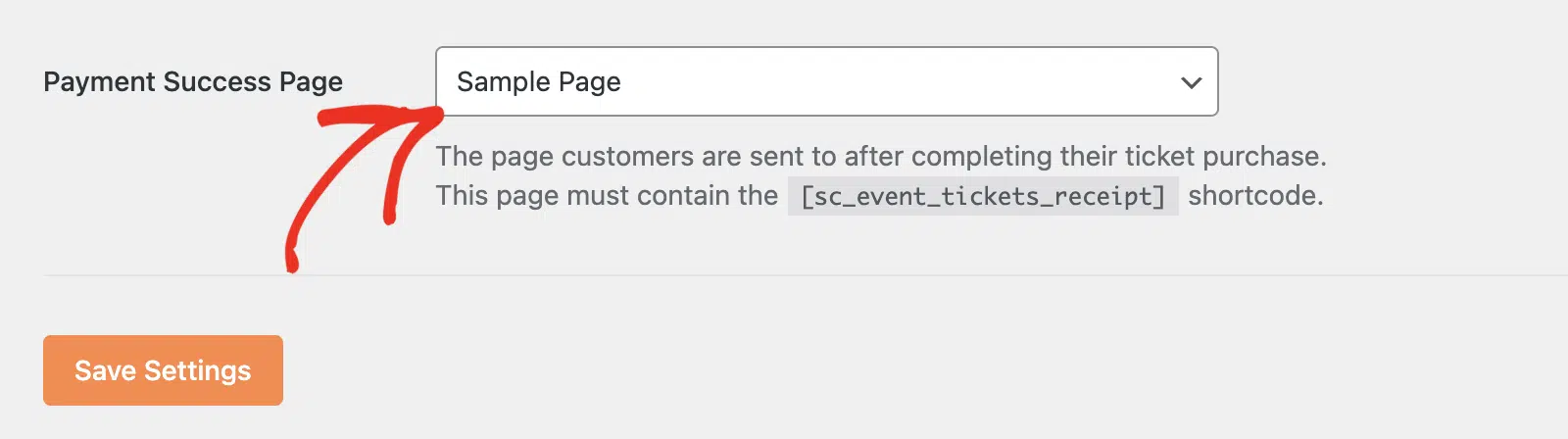Open the Payment Success Page dropdown

pos(826,81)
